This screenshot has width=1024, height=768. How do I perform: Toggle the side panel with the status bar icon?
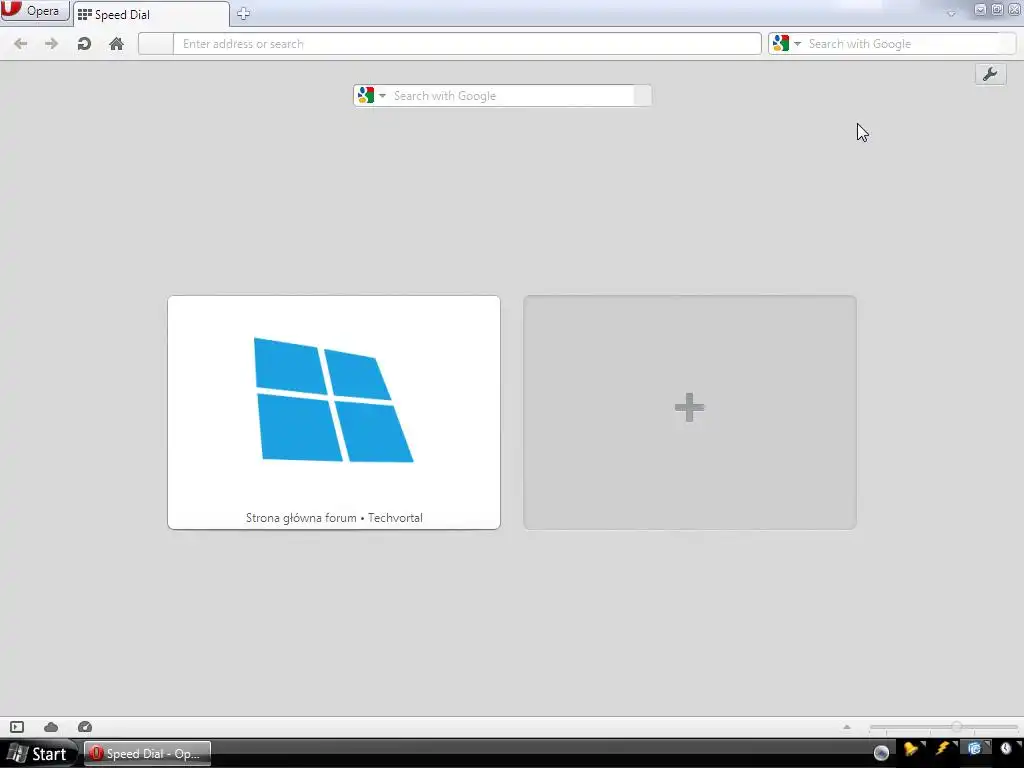coord(17,727)
